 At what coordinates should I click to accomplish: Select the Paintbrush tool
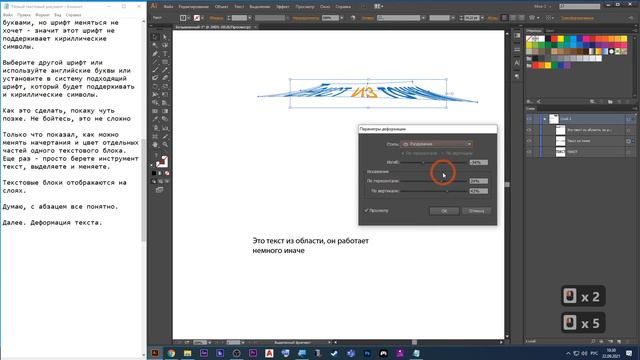(156, 70)
